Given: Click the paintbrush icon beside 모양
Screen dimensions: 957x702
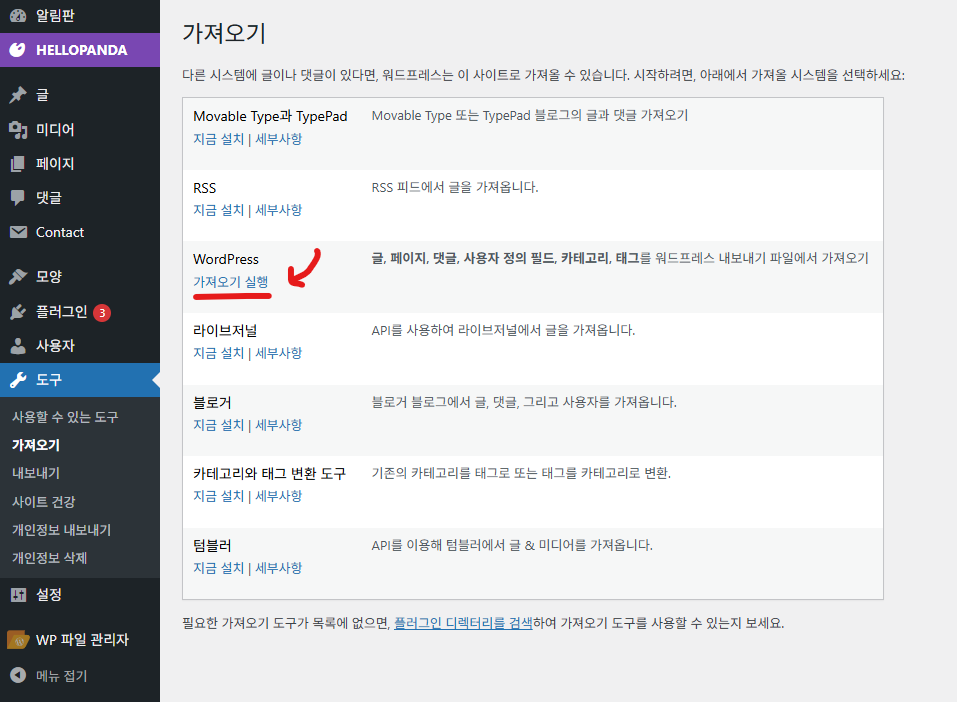Looking at the screenshot, I should tap(18, 277).
